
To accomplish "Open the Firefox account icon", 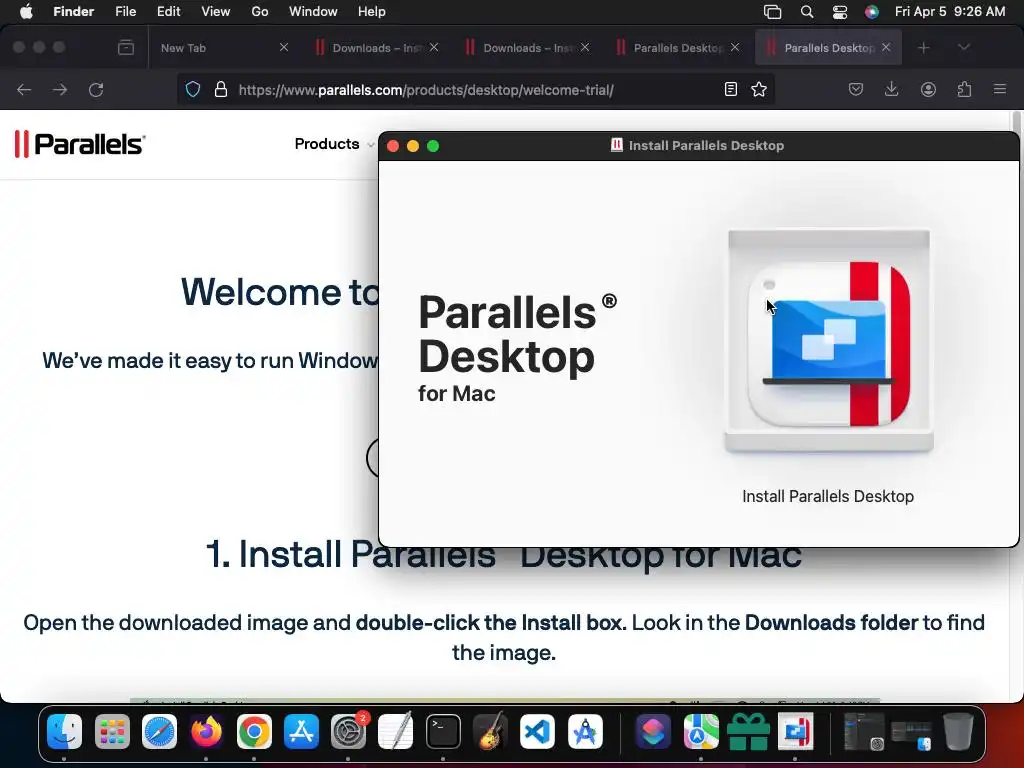I will coord(928,89).
